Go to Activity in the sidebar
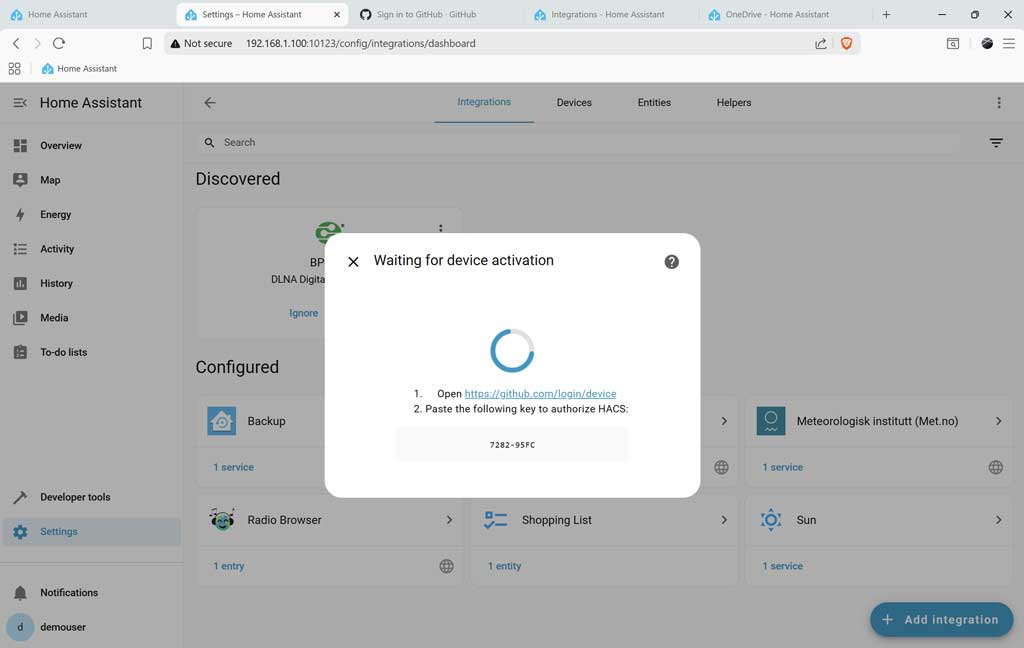Screen dimensions: 1024x648 tap(91, 249)
